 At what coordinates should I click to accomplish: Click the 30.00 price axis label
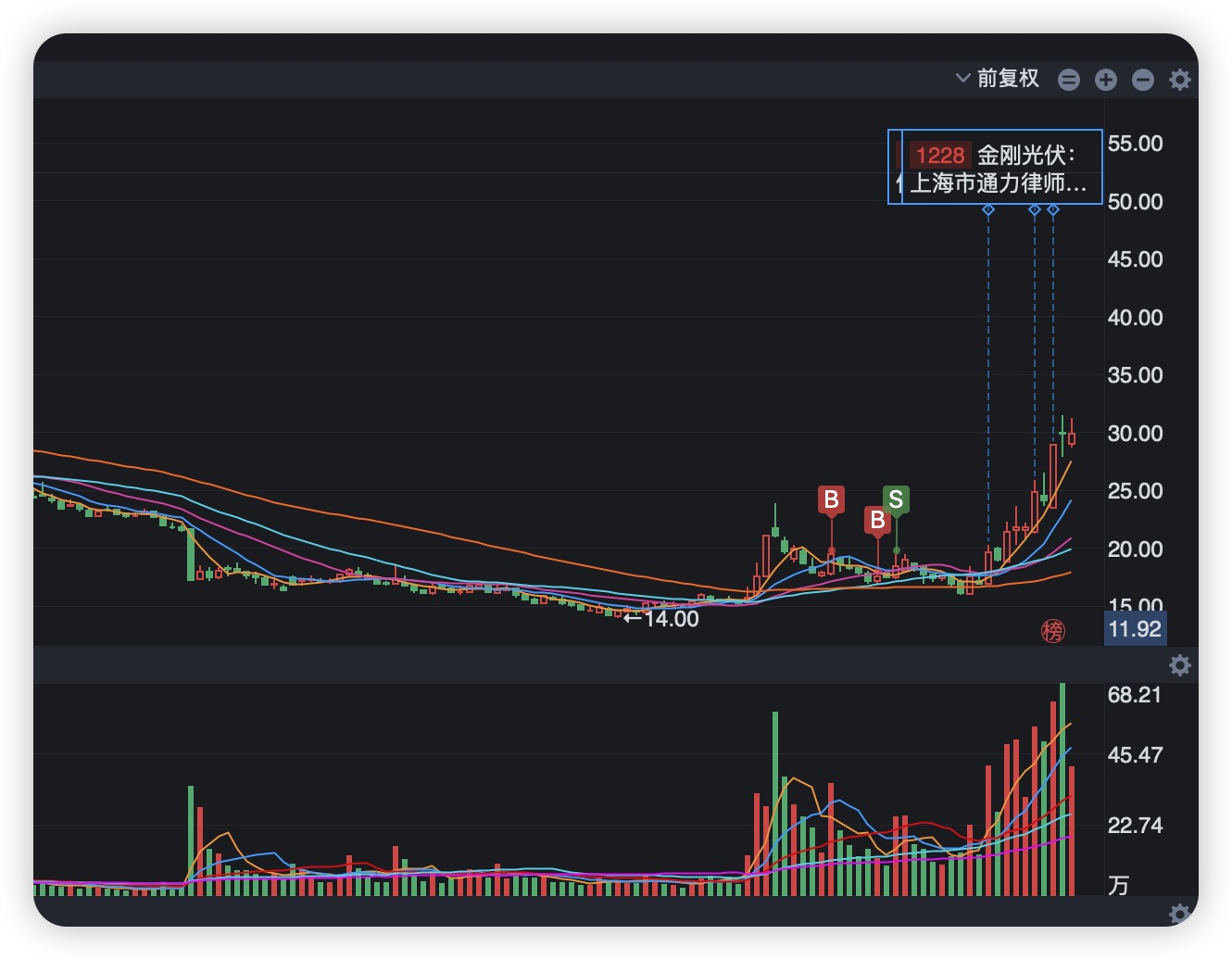[1136, 434]
